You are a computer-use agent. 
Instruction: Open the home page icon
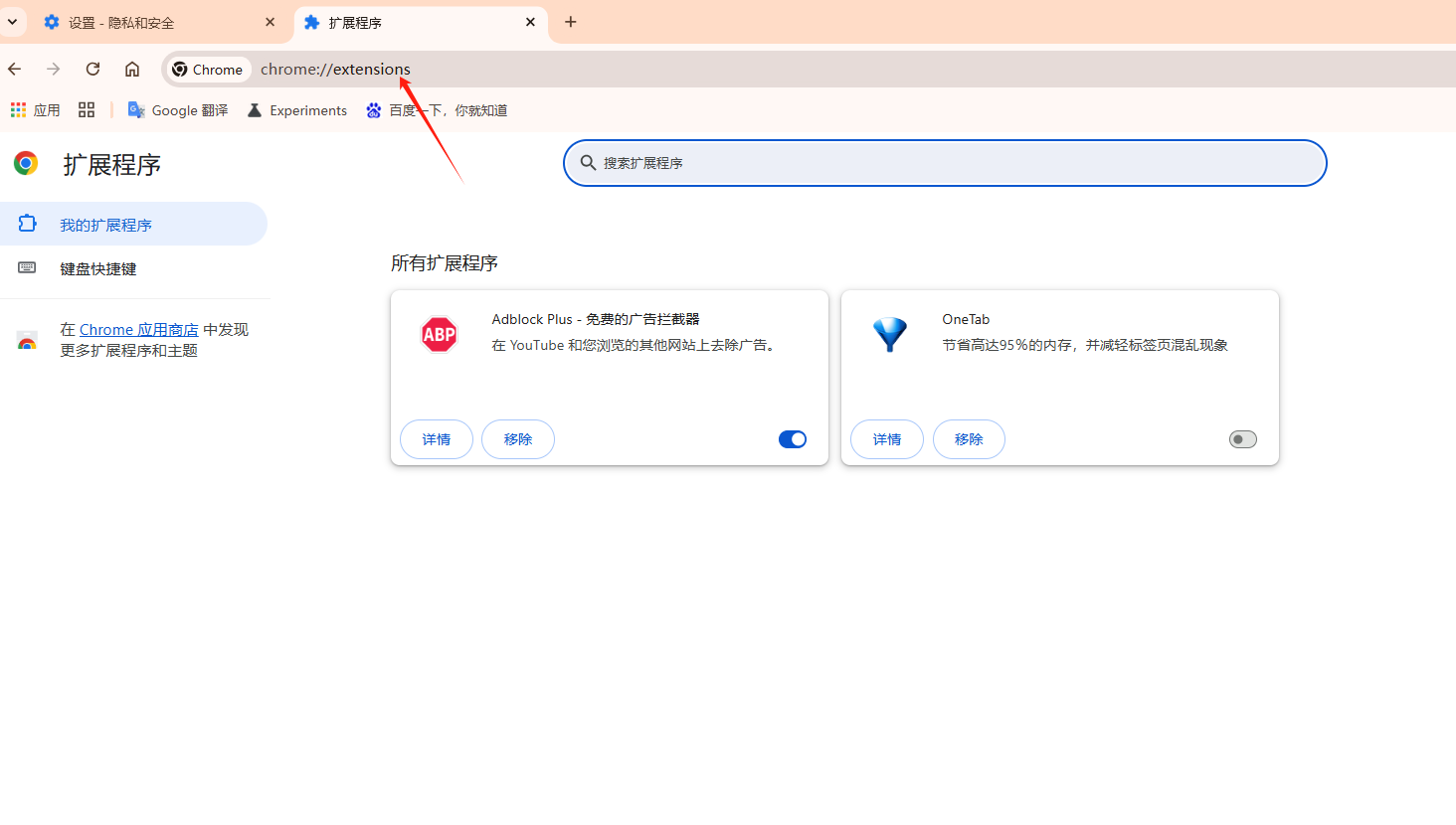[x=131, y=69]
